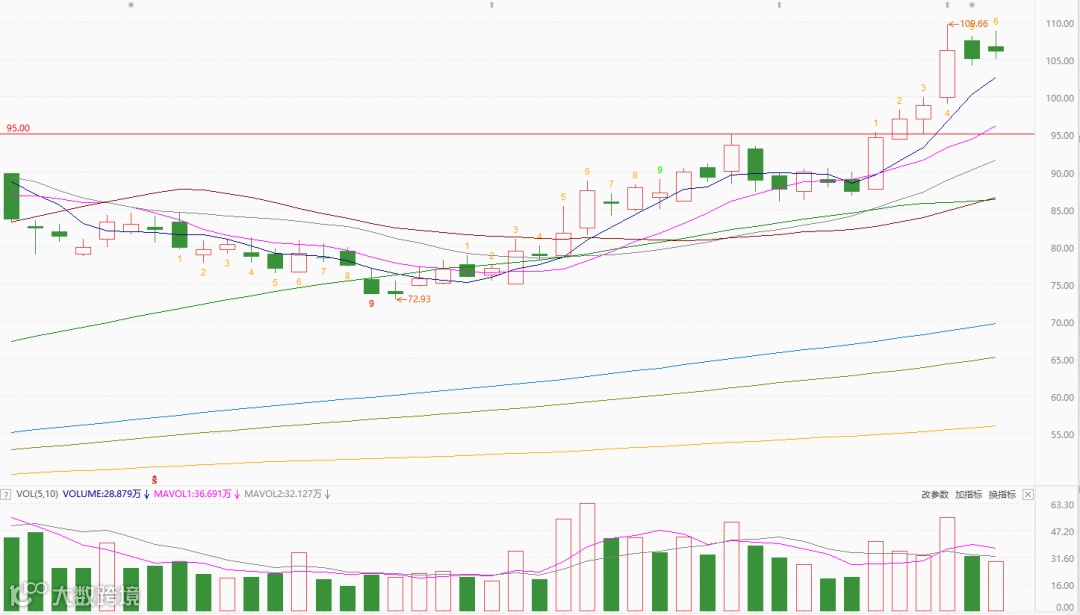Click the 55.00 price axis label

[1061, 435]
